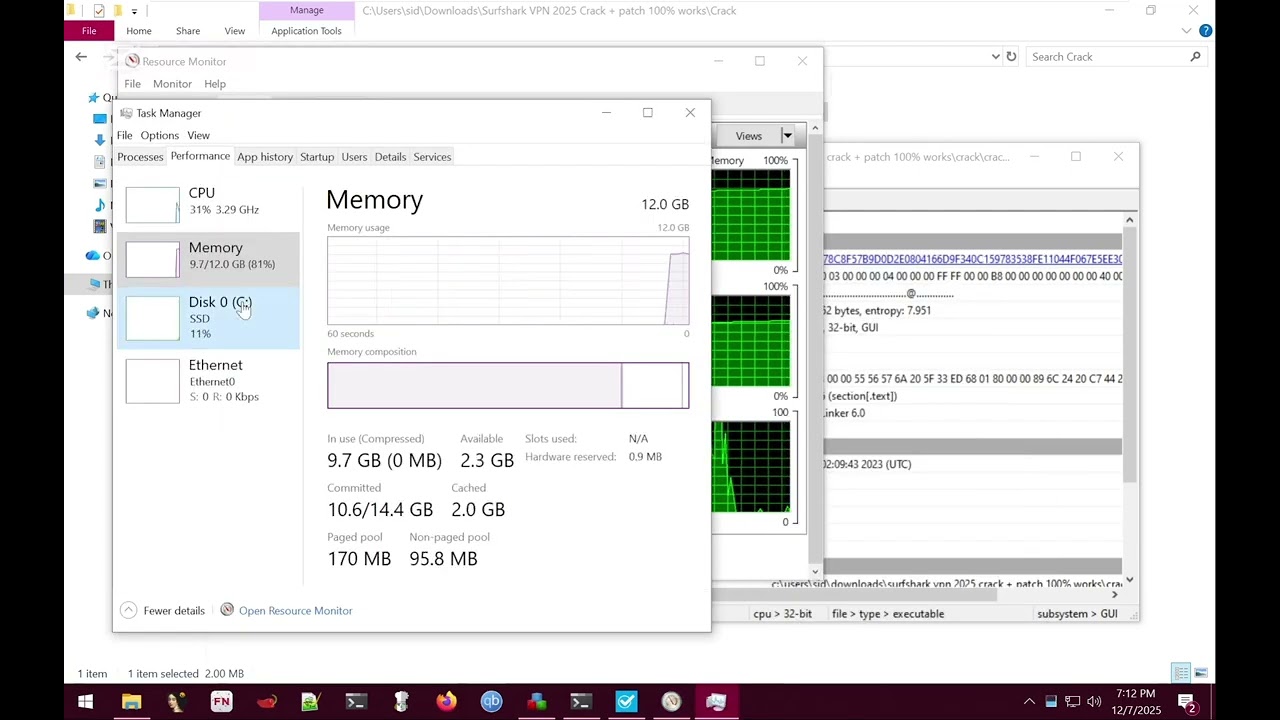The image size is (1280, 720).
Task: Open the Resource Monitor taskbar icon
Action: (x=671, y=702)
